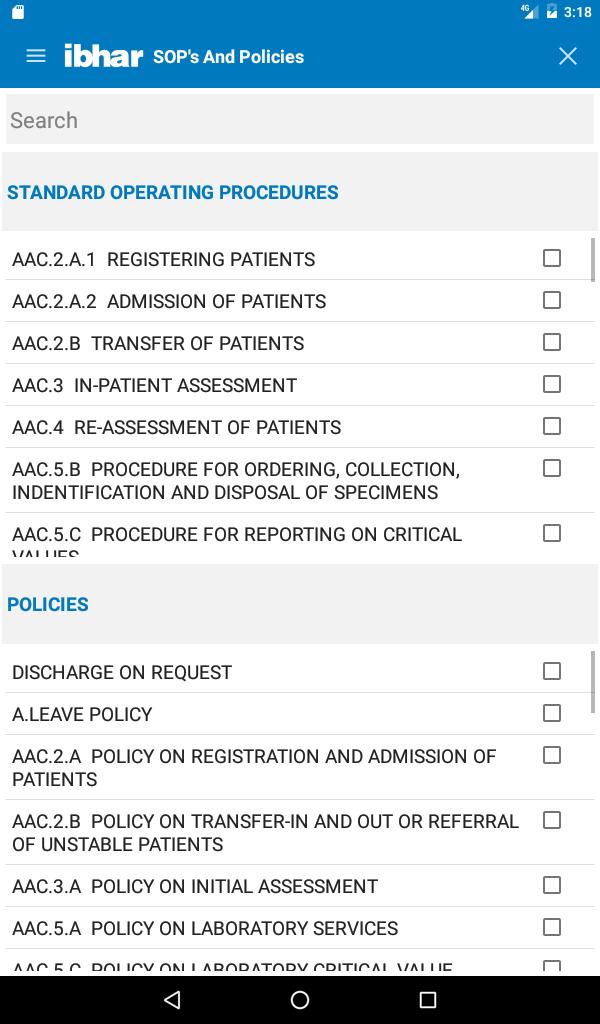
Task: Tick the Discharge On Request checkbox
Action: coord(552,671)
